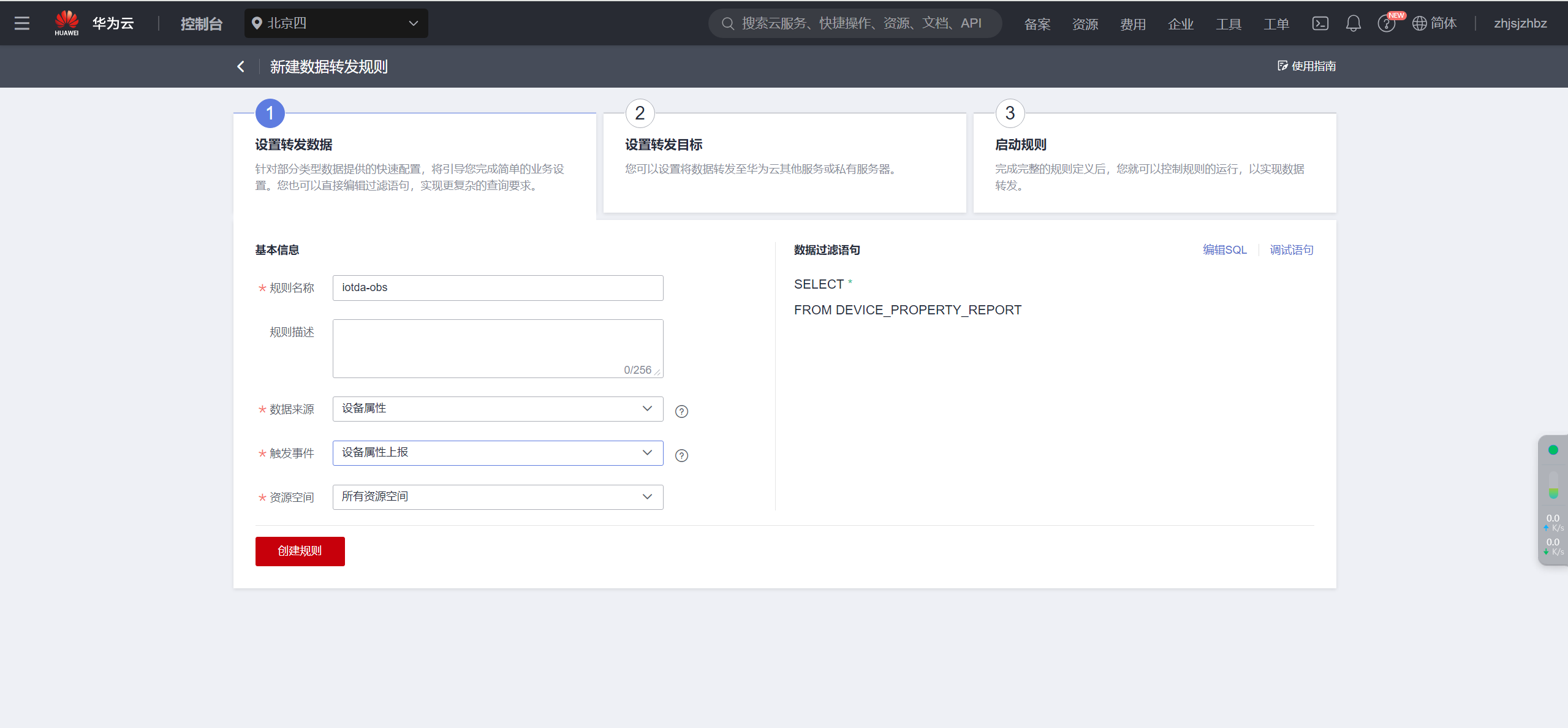Click the Huawei Cloud logo

[66, 23]
